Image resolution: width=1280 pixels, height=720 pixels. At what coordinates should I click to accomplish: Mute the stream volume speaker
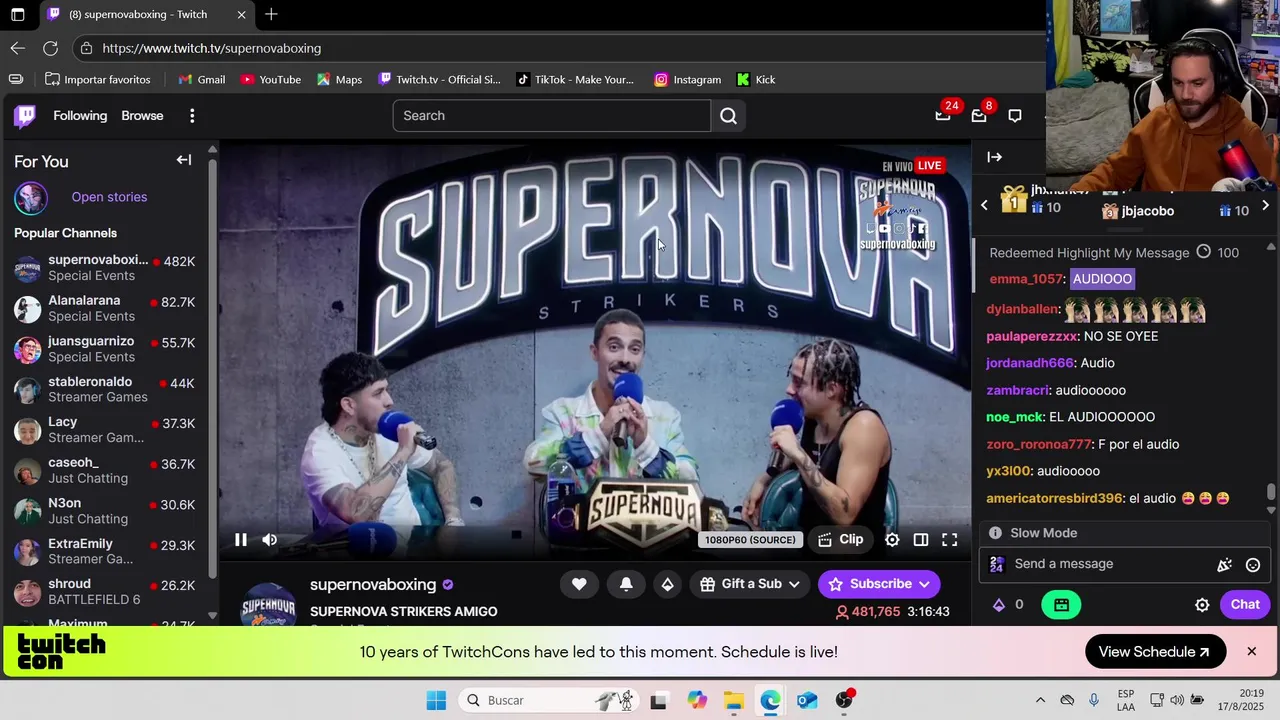coord(270,540)
